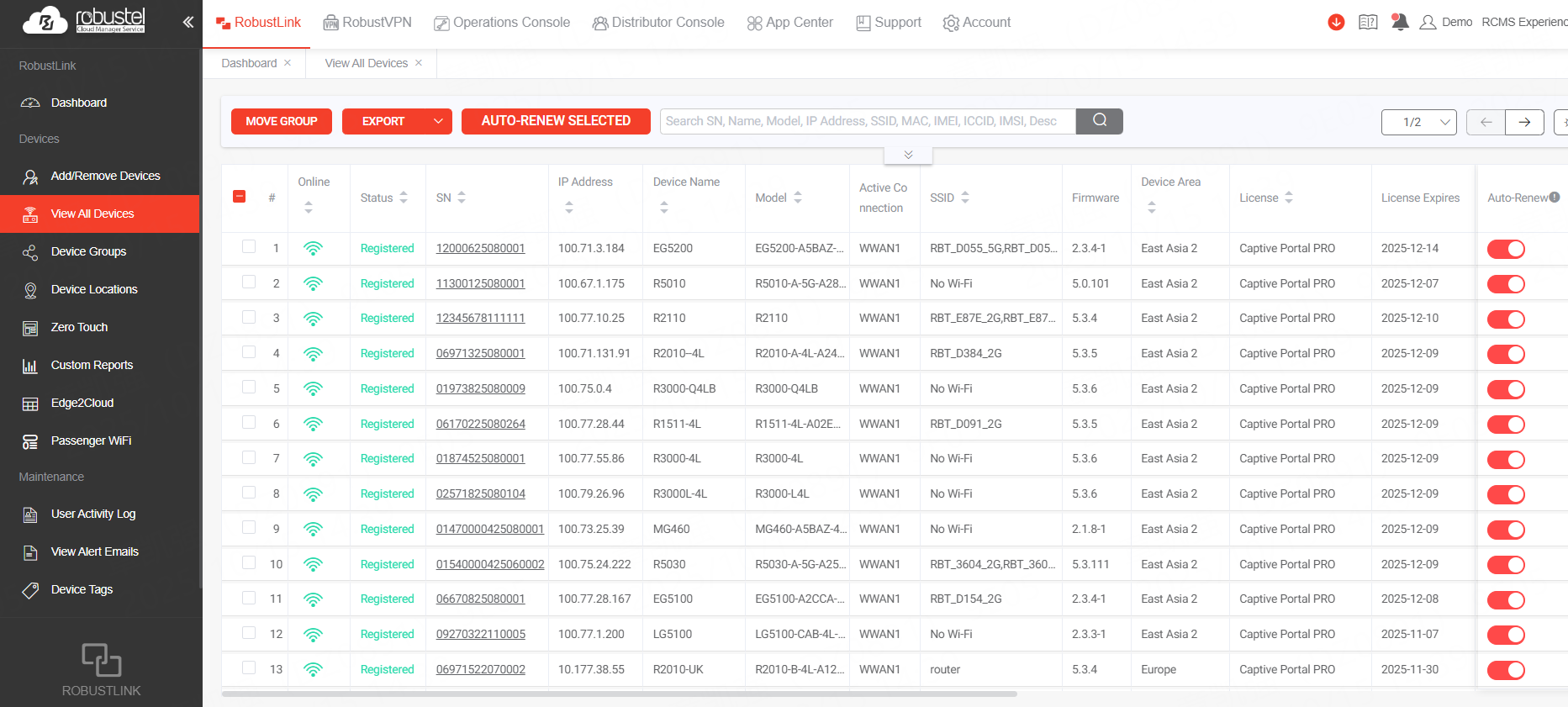The height and width of the screenshot is (707, 1568).
Task: Open device link 01540000425060002
Action: 490,564
